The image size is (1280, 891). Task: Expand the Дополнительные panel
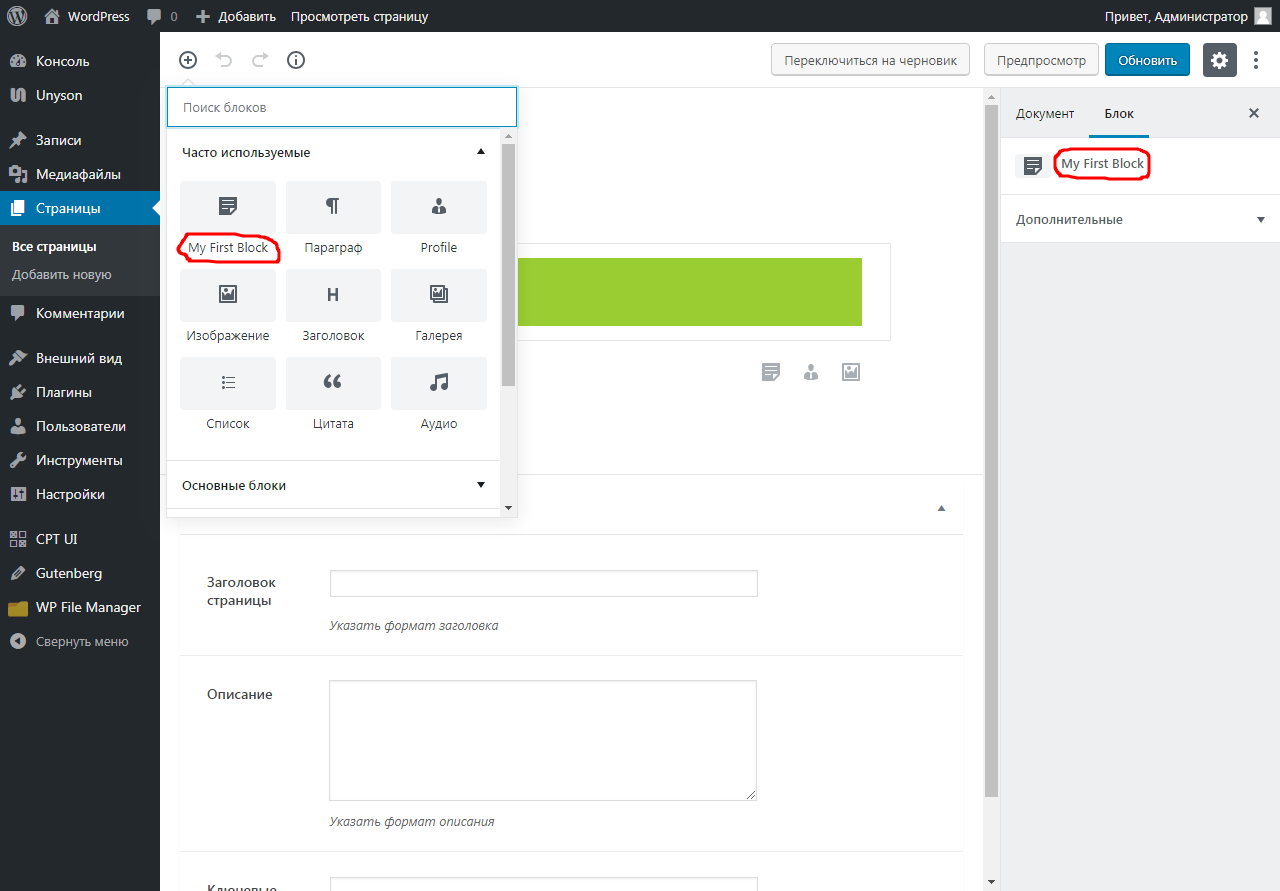point(1140,219)
